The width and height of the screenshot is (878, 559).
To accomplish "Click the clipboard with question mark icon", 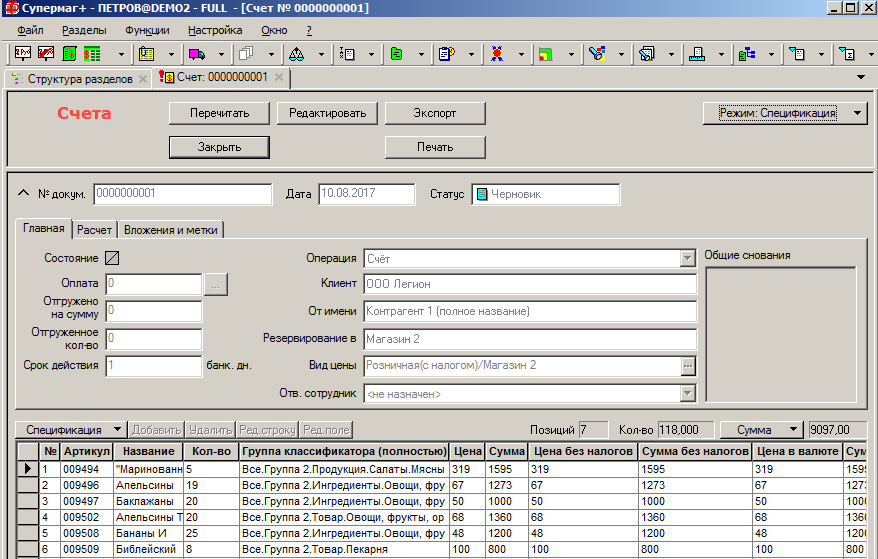I will coord(446,54).
